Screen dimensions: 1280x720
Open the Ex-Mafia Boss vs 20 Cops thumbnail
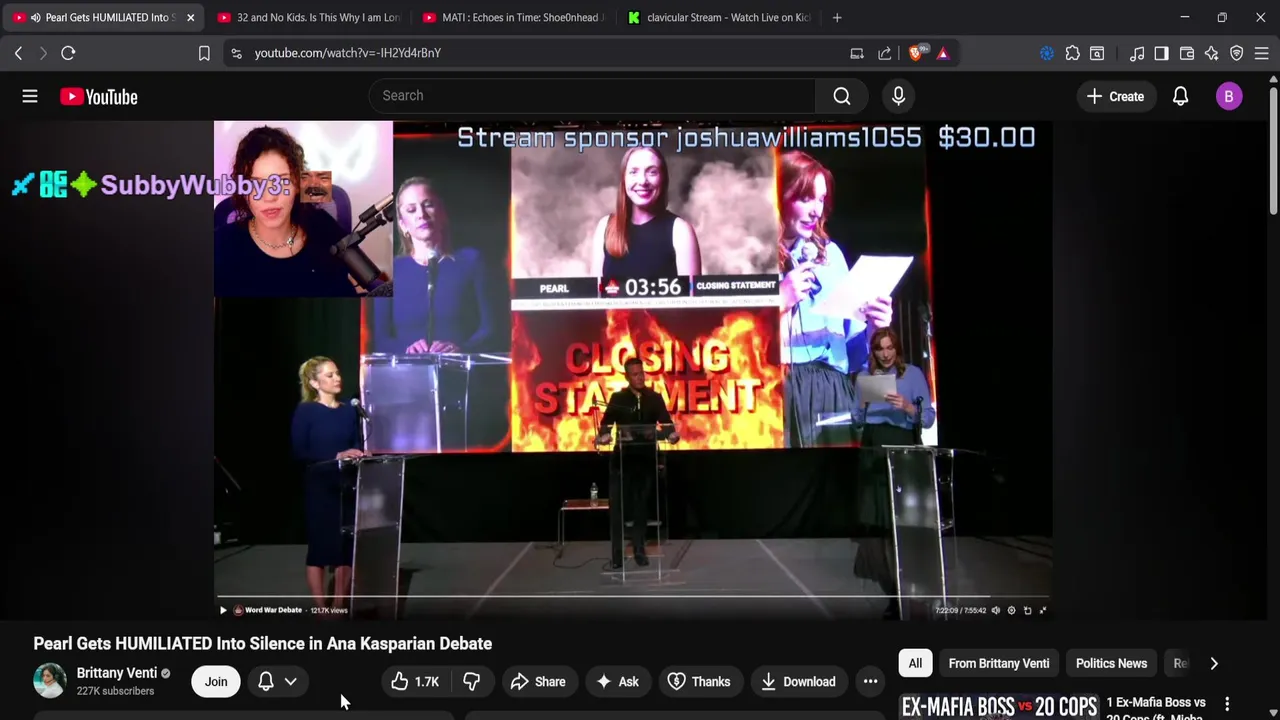click(998, 706)
